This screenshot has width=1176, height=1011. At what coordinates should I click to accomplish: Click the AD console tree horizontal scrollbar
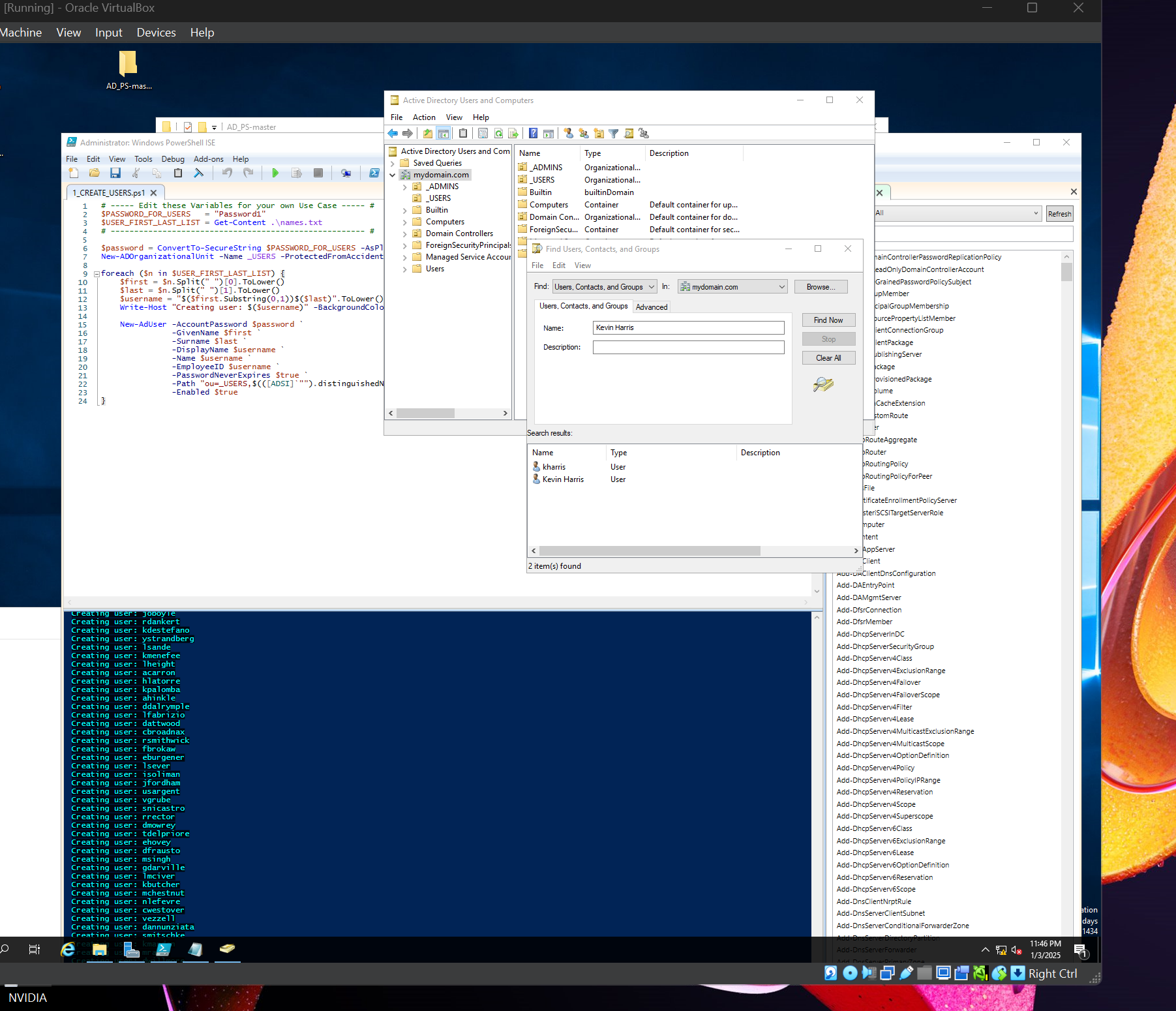click(x=425, y=414)
